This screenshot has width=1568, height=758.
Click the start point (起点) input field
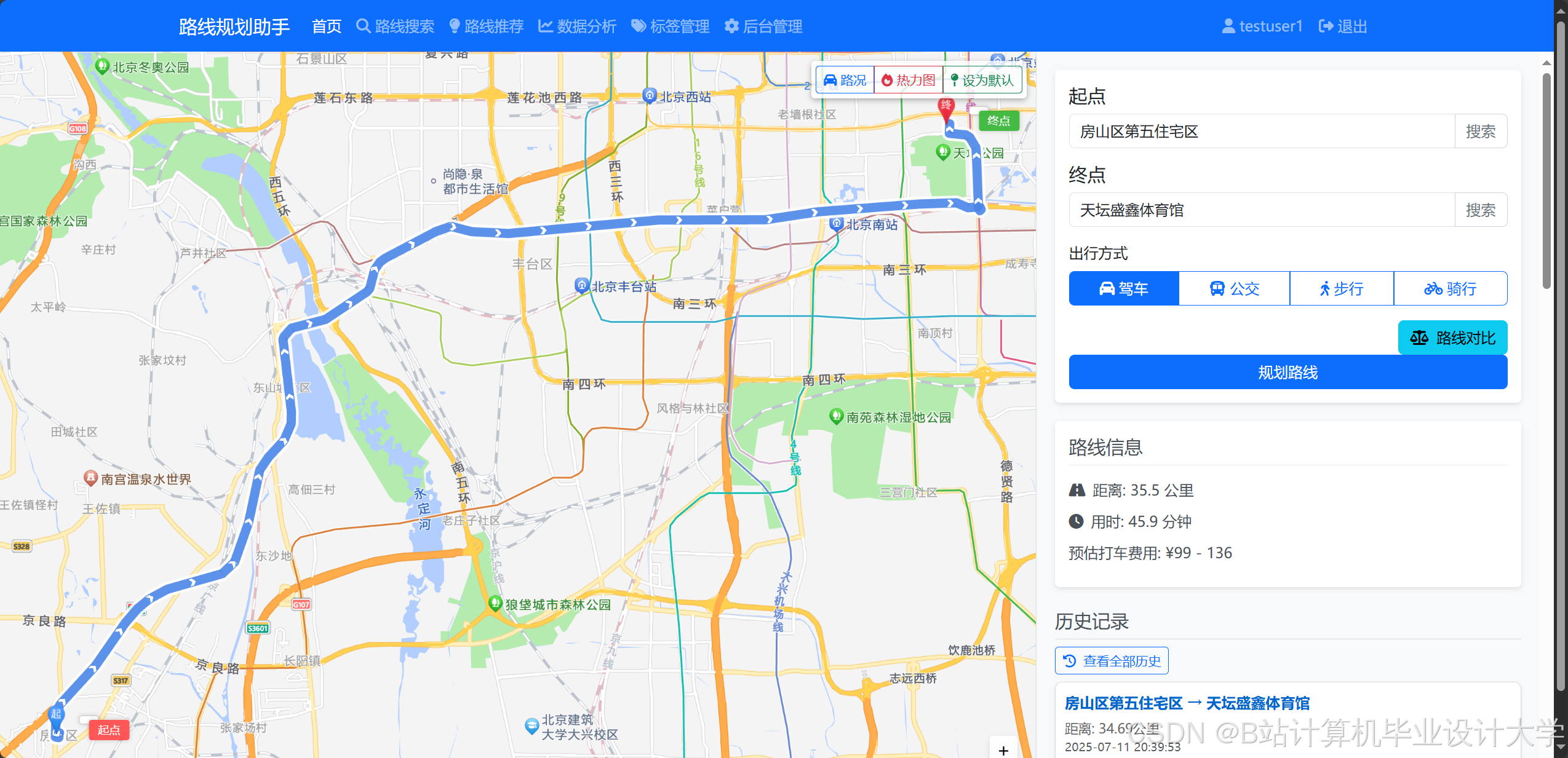tap(1261, 132)
